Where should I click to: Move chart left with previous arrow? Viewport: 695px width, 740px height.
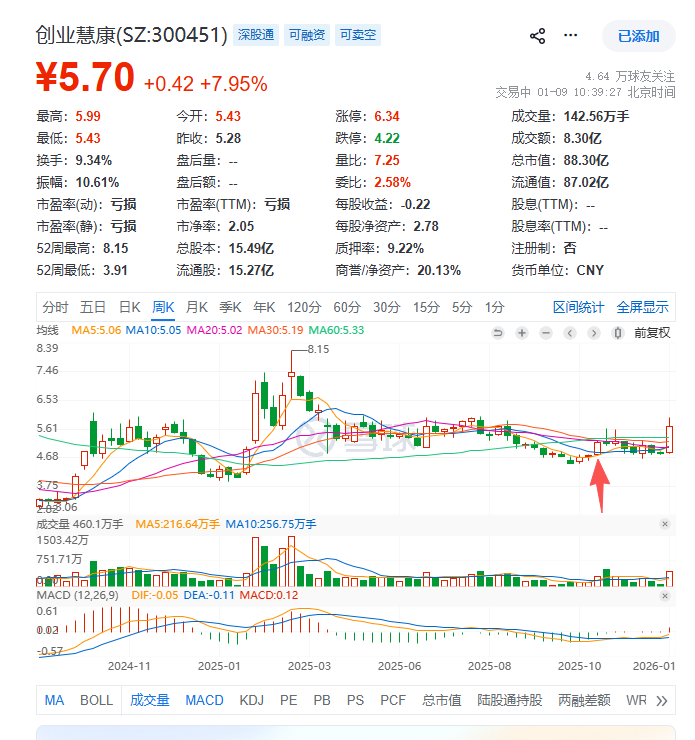click(x=570, y=333)
